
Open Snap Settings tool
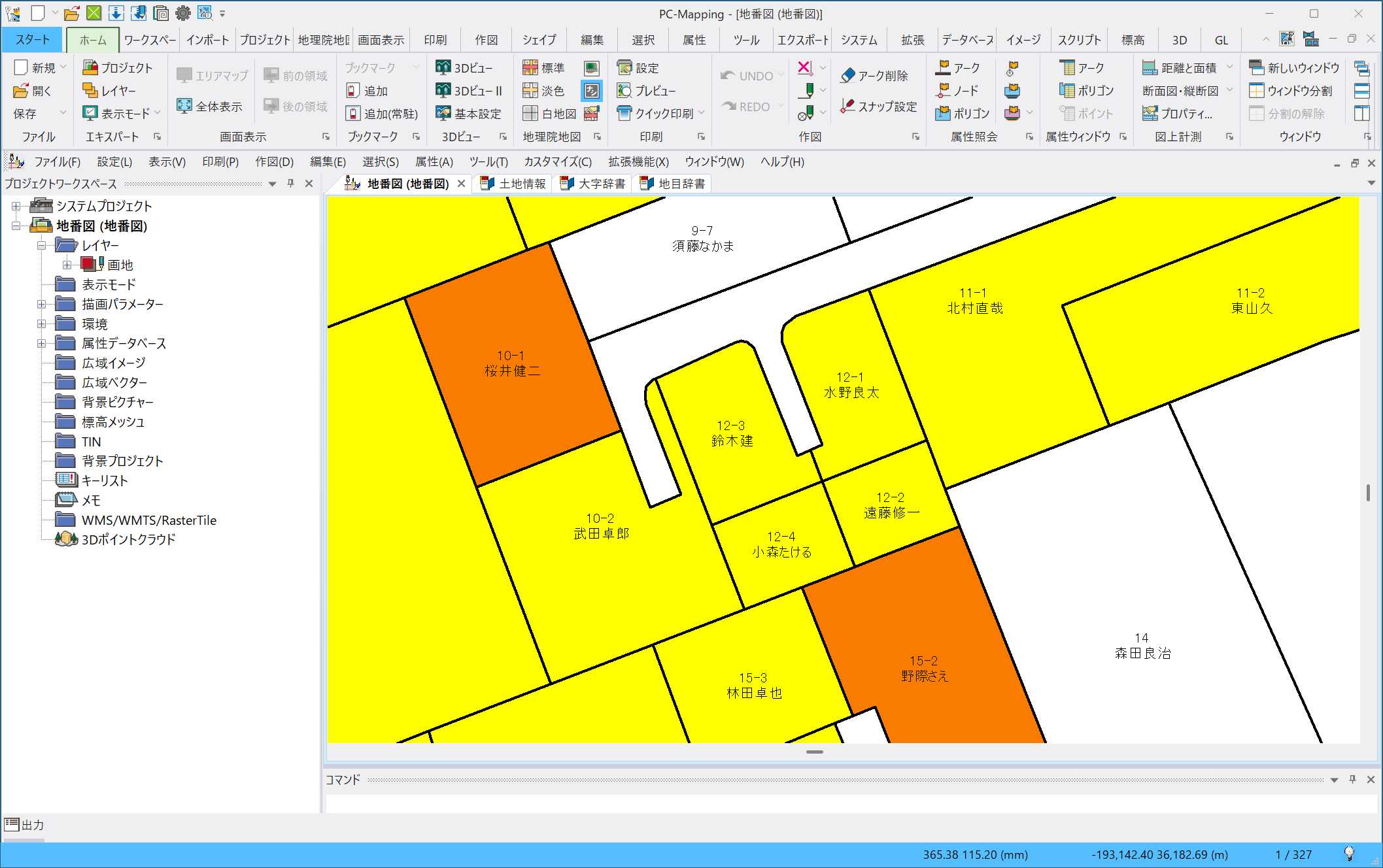click(848, 106)
